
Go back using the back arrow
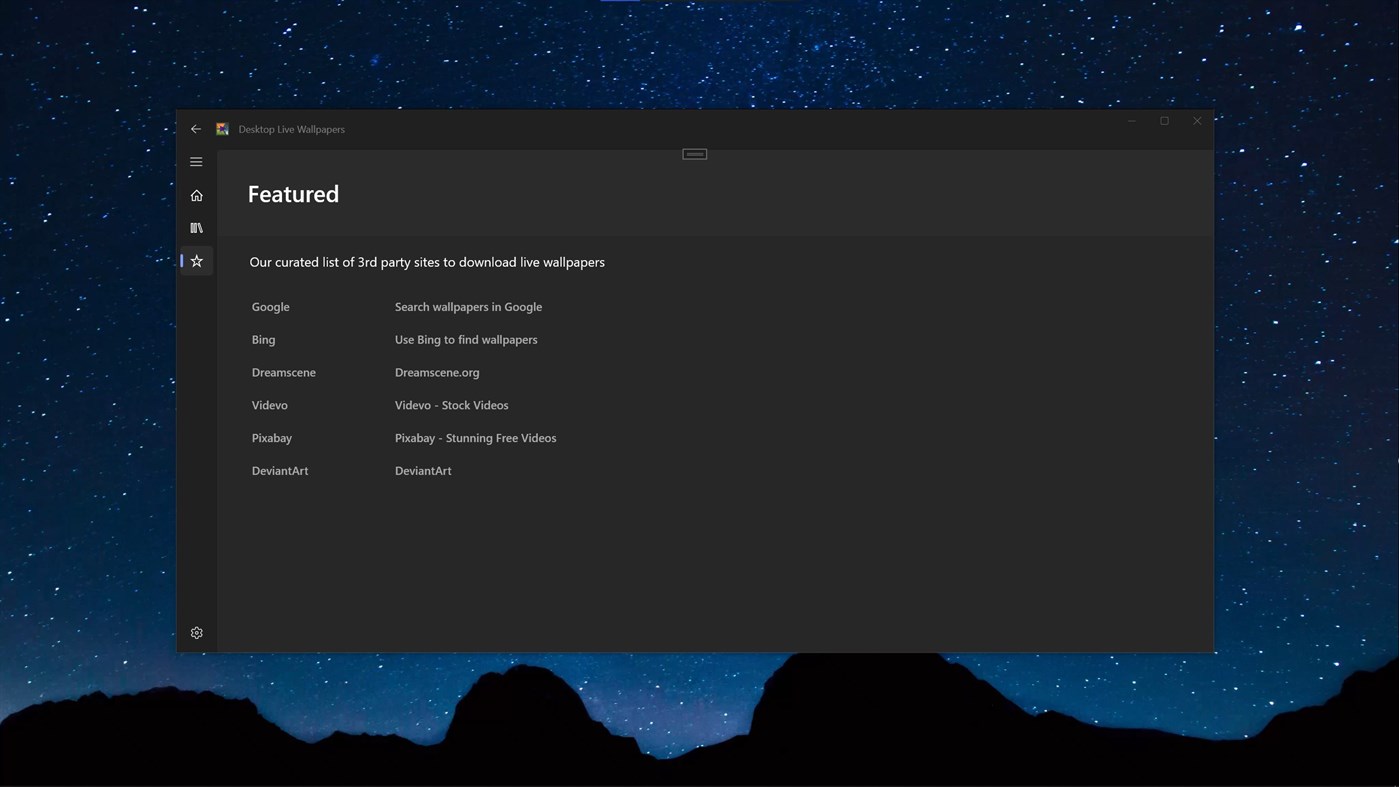point(196,129)
